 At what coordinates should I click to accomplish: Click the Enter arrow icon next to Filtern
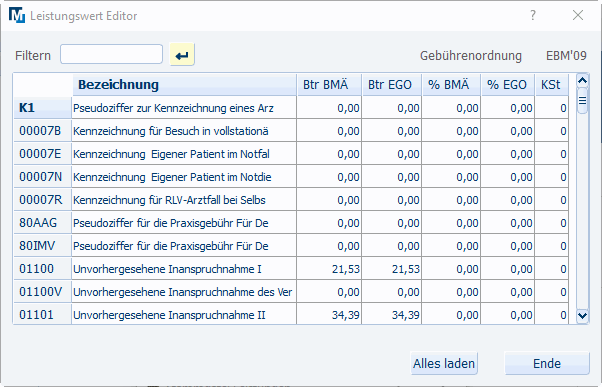point(182,55)
